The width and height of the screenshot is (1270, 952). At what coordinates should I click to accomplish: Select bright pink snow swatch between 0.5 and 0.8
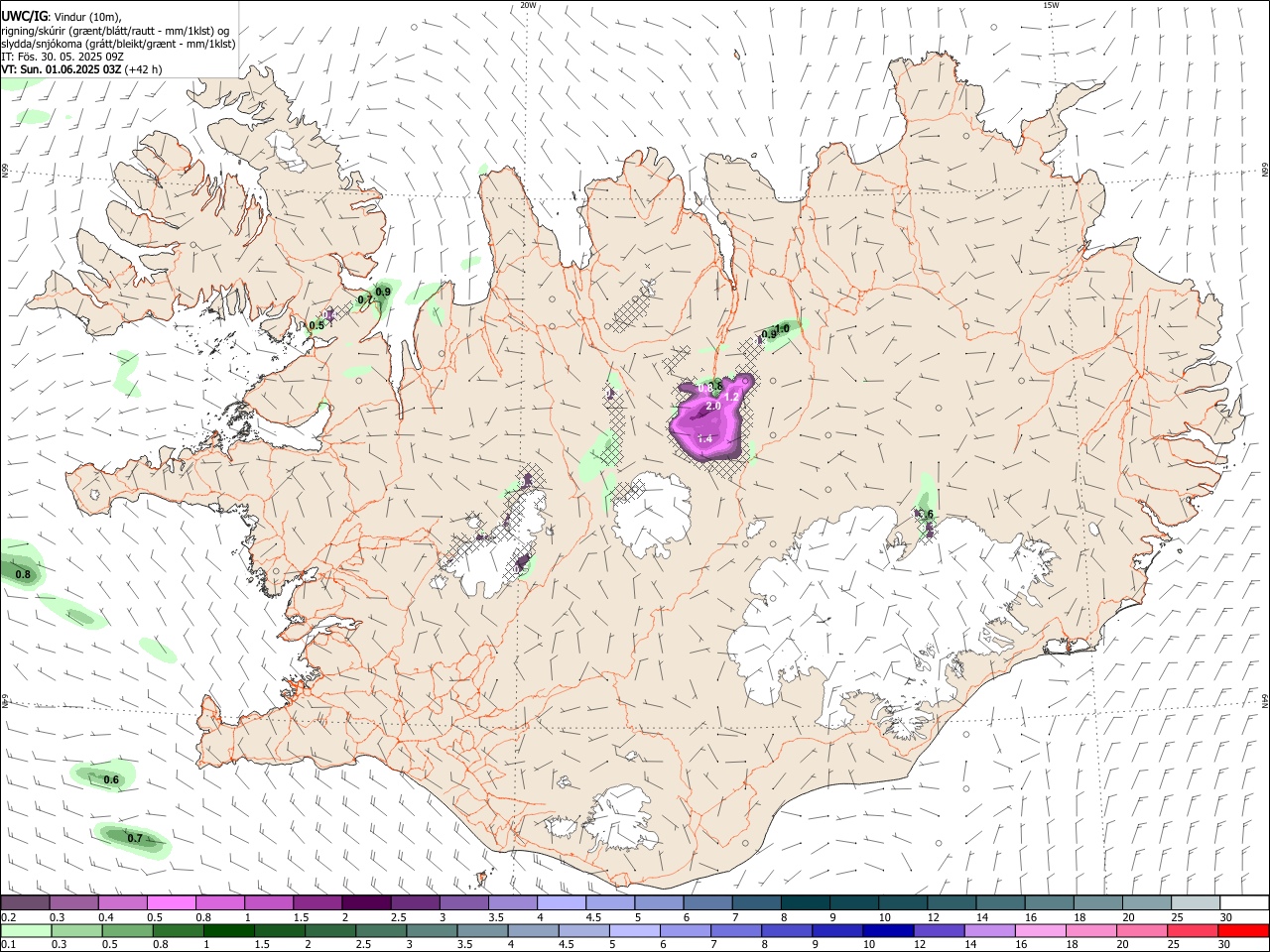(171, 902)
